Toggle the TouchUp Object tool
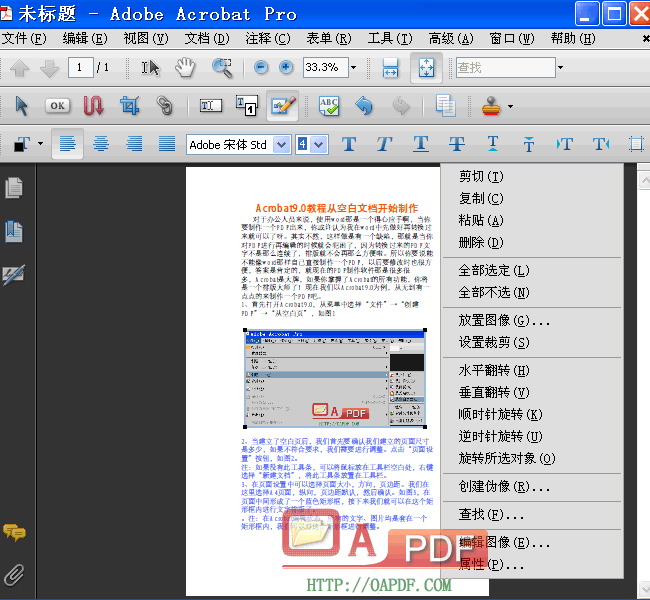Image resolution: width=650 pixels, height=600 pixels. click(x=283, y=106)
